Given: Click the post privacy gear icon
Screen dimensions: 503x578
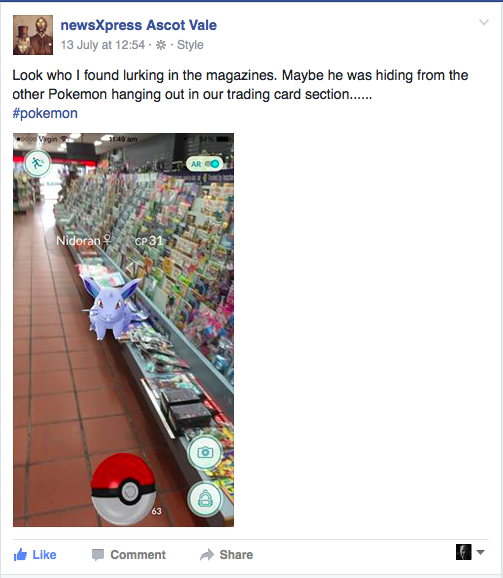Looking at the screenshot, I should [161, 45].
